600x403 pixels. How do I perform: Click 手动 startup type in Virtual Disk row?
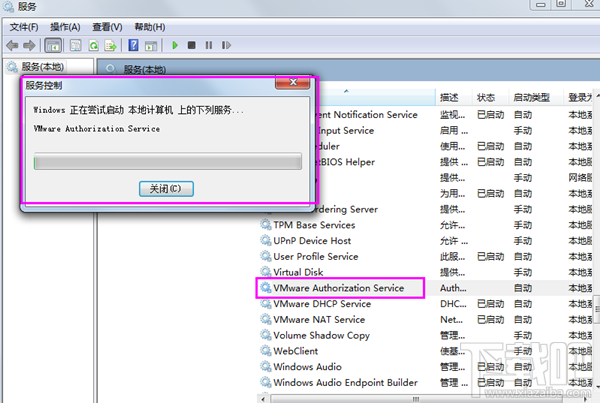[x=523, y=272]
